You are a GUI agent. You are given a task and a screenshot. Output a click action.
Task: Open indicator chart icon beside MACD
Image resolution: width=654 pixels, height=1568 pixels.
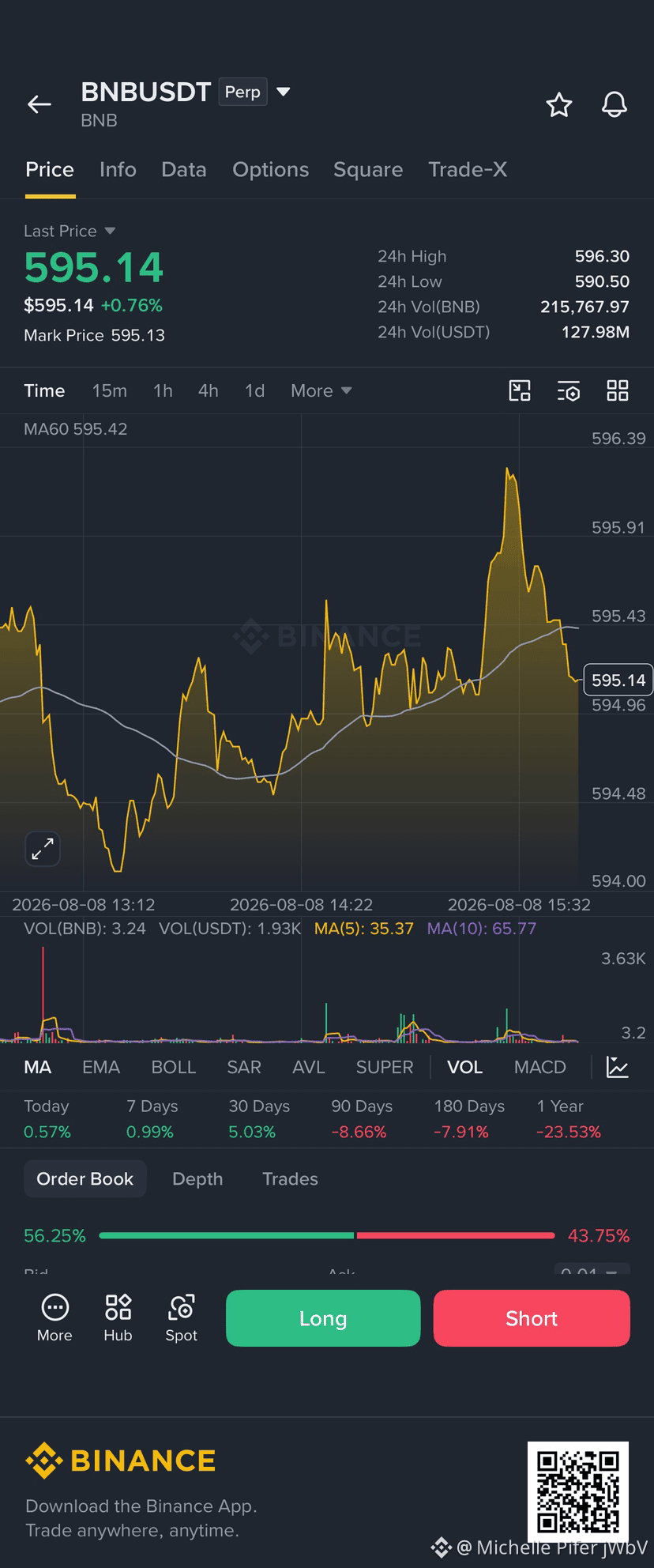pyautogui.click(x=618, y=1067)
